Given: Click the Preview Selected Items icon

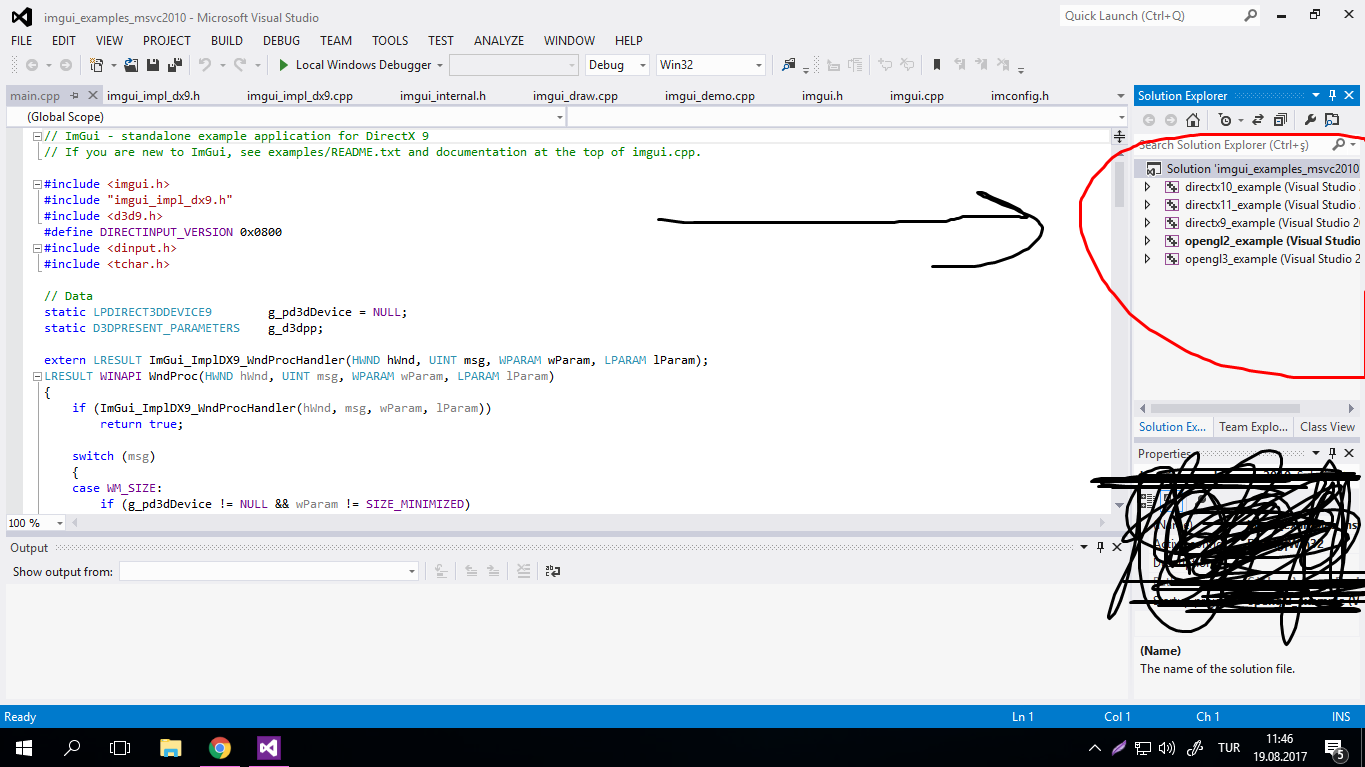Looking at the screenshot, I should point(1332,120).
